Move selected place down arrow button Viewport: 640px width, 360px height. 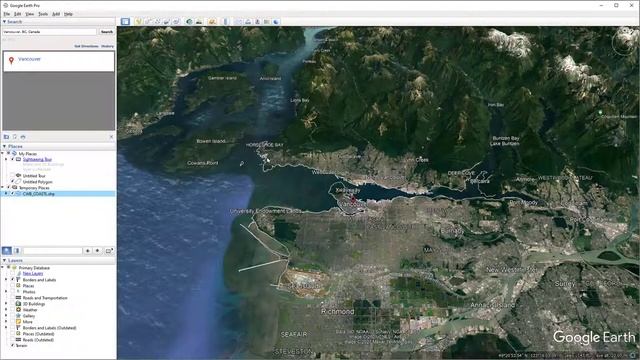point(98,251)
